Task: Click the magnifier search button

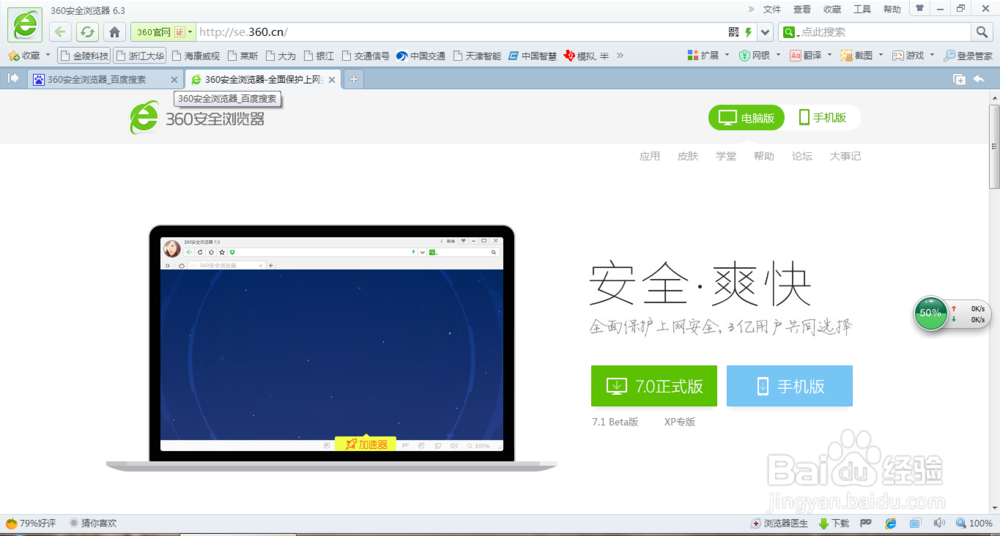Action: coord(981,32)
